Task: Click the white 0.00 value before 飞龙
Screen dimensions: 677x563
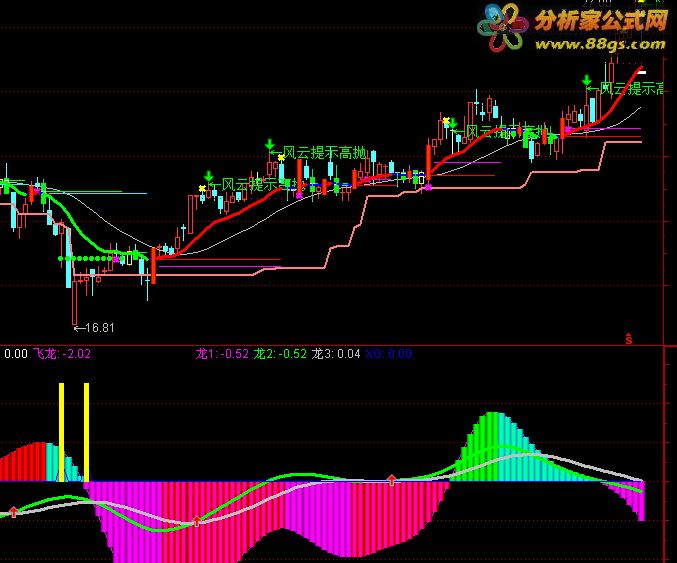Action: point(16,354)
